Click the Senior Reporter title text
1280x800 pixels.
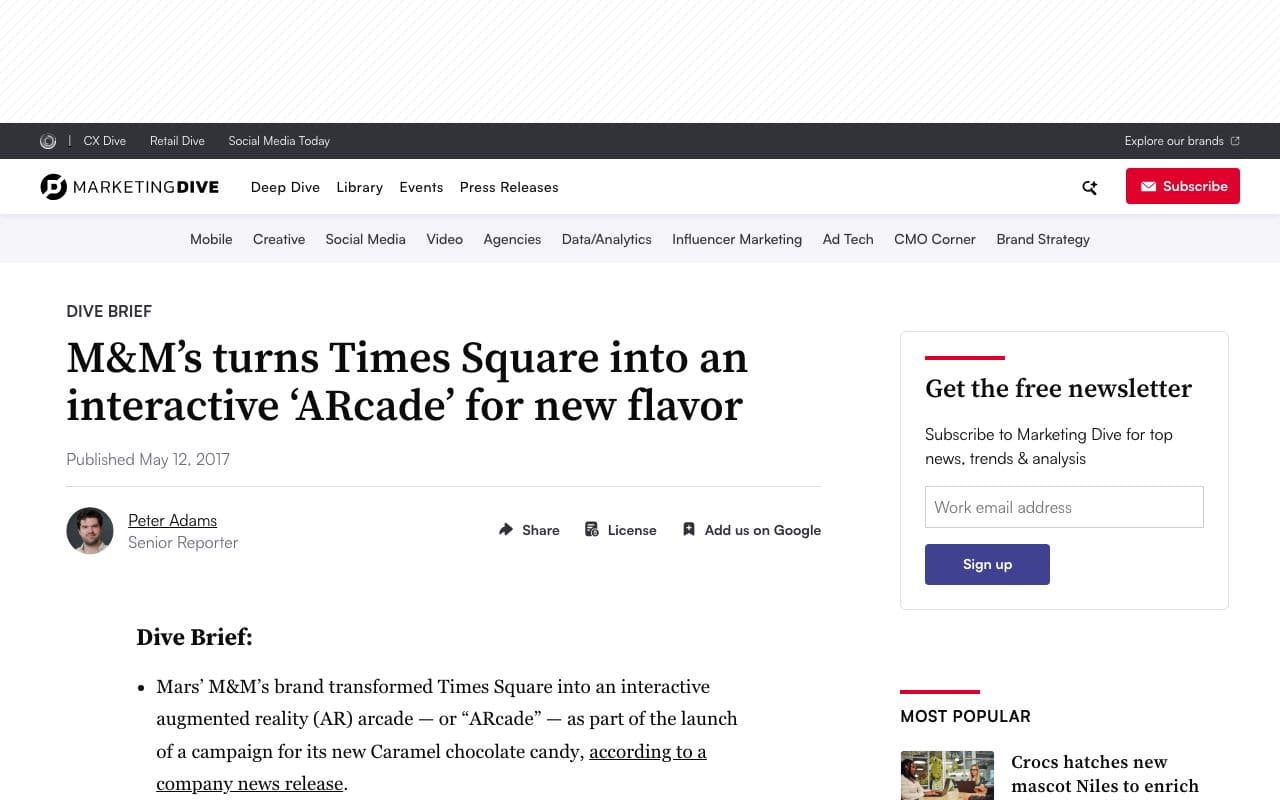pyautogui.click(x=183, y=542)
